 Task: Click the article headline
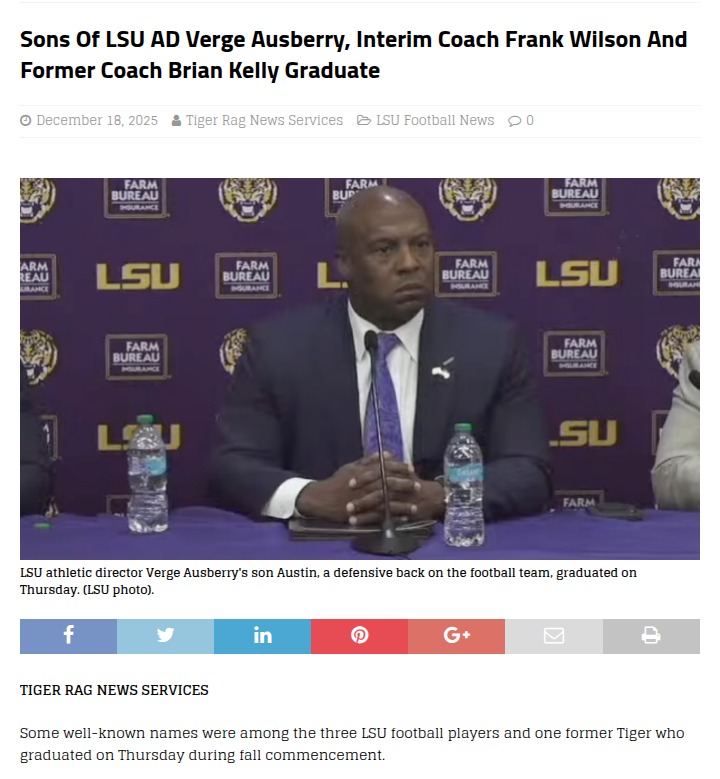click(353, 55)
